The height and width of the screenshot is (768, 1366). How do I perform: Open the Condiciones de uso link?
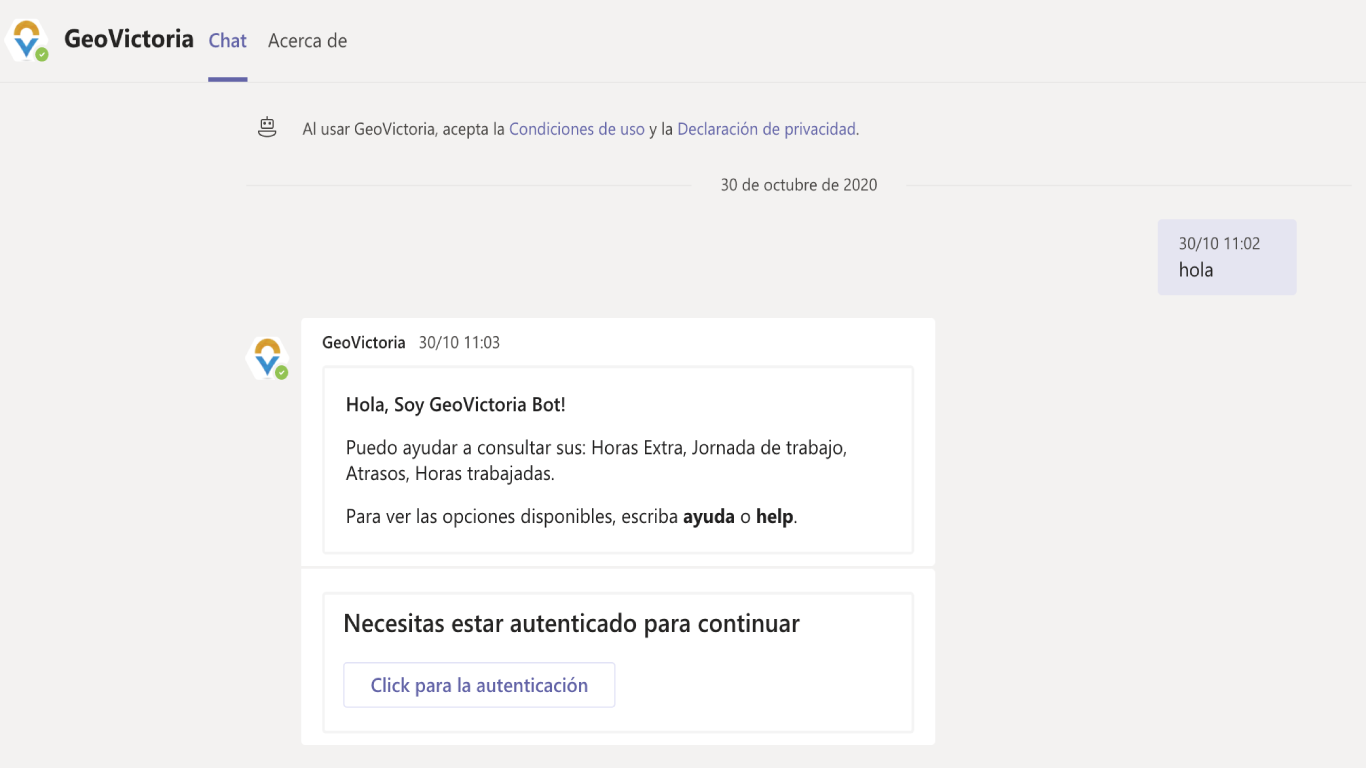[577, 129]
